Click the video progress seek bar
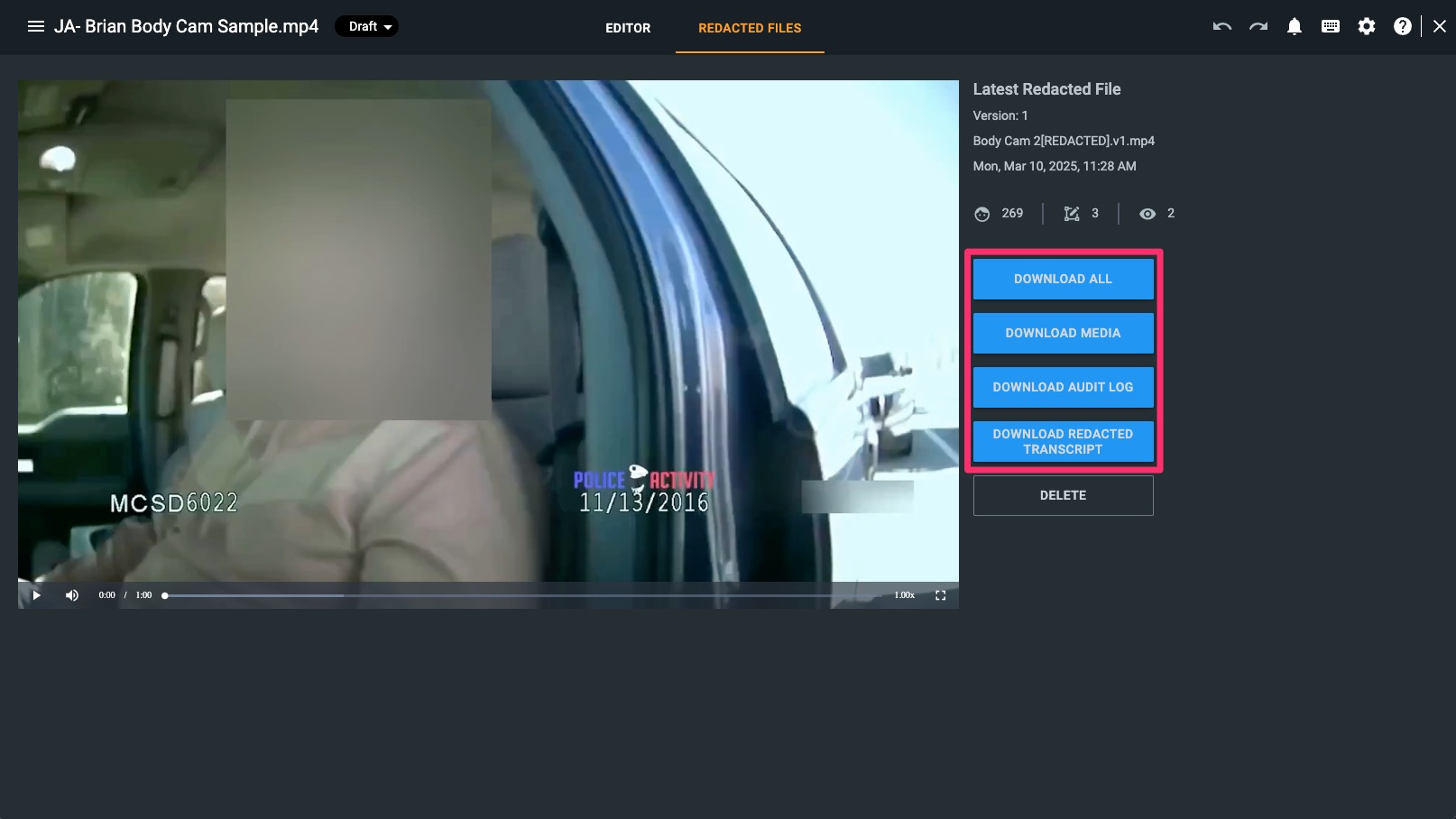Viewport: 1456px width, 819px height. click(523, 595)
